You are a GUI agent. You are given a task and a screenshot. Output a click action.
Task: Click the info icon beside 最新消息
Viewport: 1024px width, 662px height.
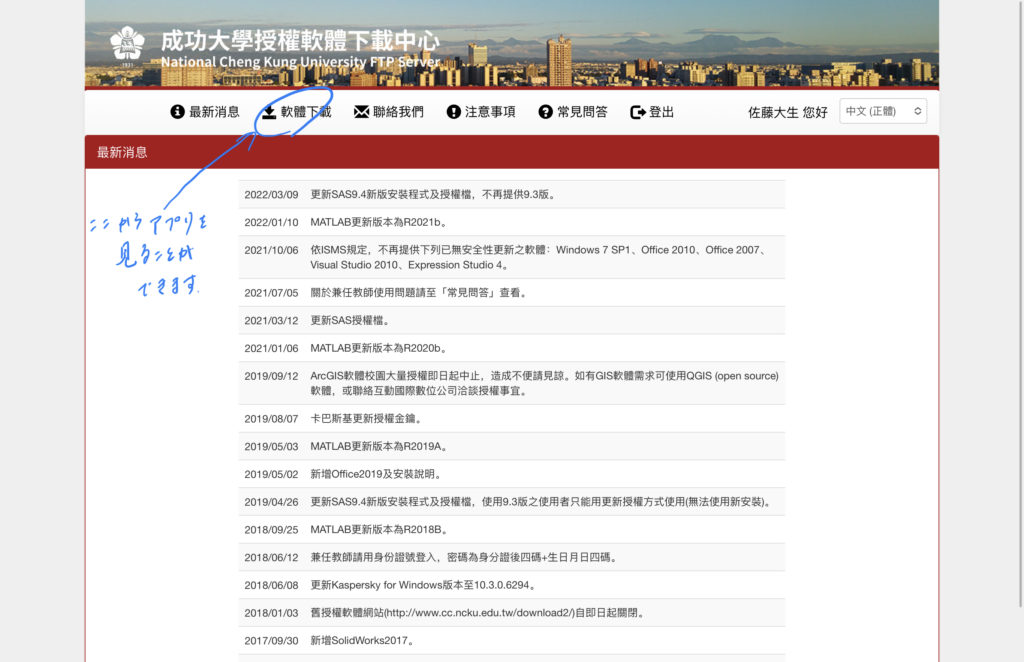[176, 112]
